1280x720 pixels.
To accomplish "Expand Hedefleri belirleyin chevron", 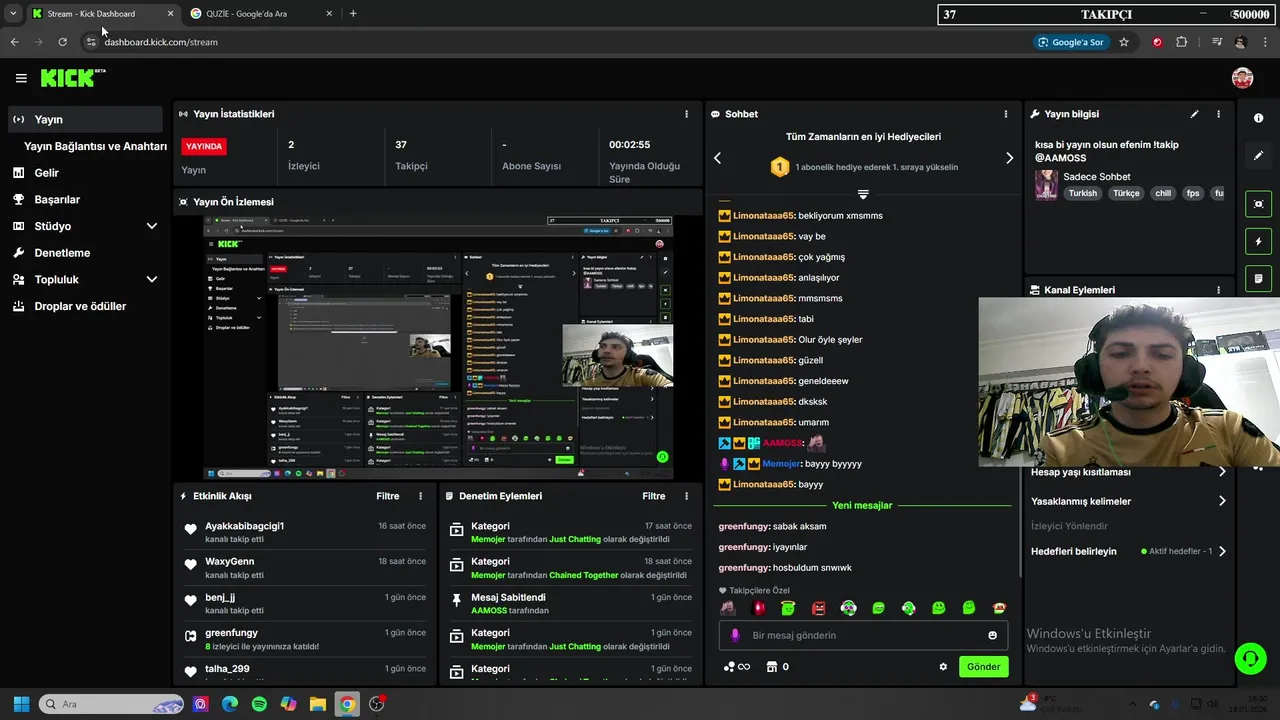I will (x=1222, y=551).
